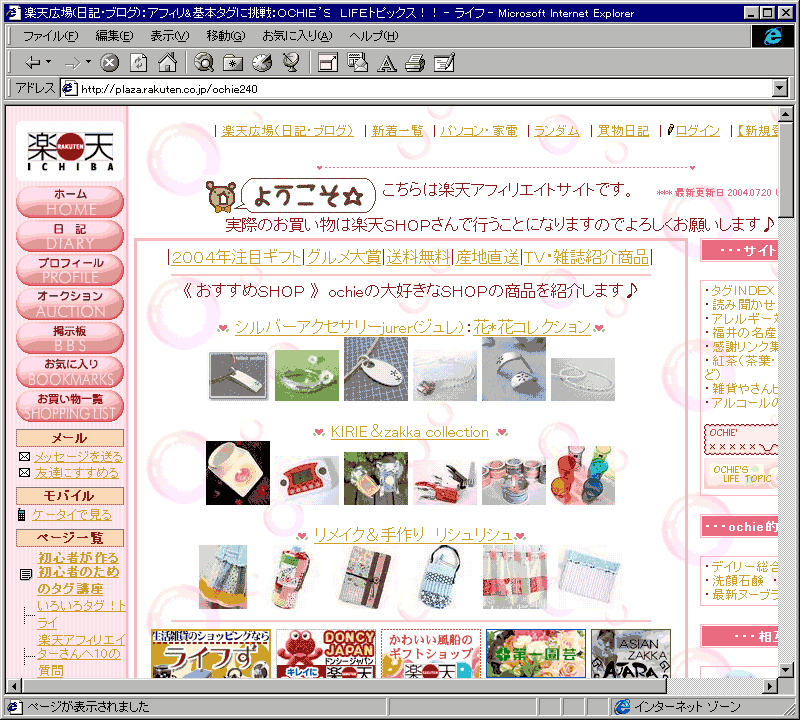This screenshot has height=720, width=800.
Task: Click the ライフ生活雑貨 banner
Action: coord(211,654)
